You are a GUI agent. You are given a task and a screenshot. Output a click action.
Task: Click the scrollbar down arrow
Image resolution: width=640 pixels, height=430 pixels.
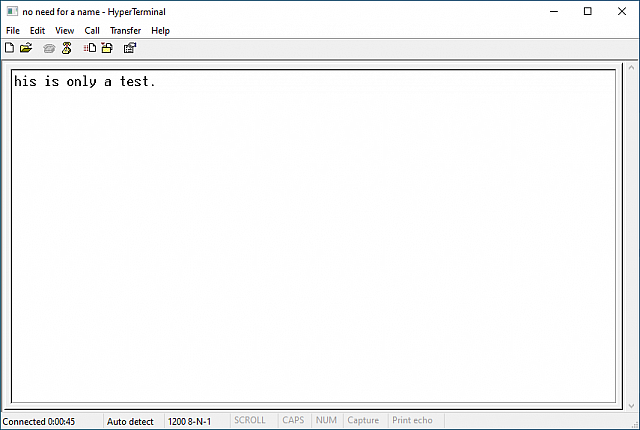631,406
